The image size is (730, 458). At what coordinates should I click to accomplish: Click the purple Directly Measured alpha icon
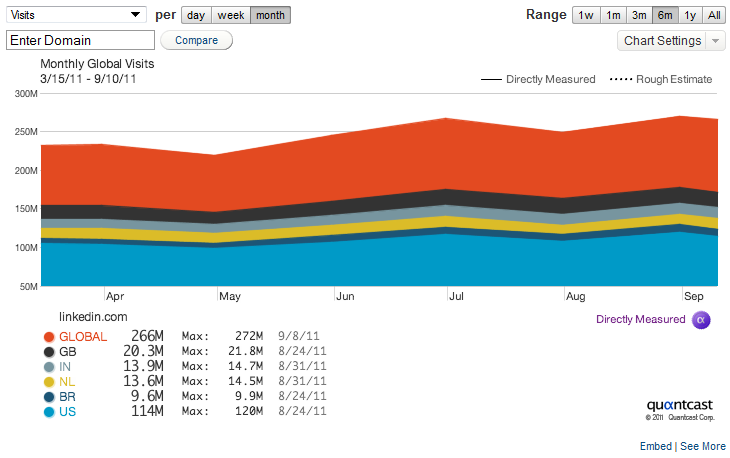[701, 320]
